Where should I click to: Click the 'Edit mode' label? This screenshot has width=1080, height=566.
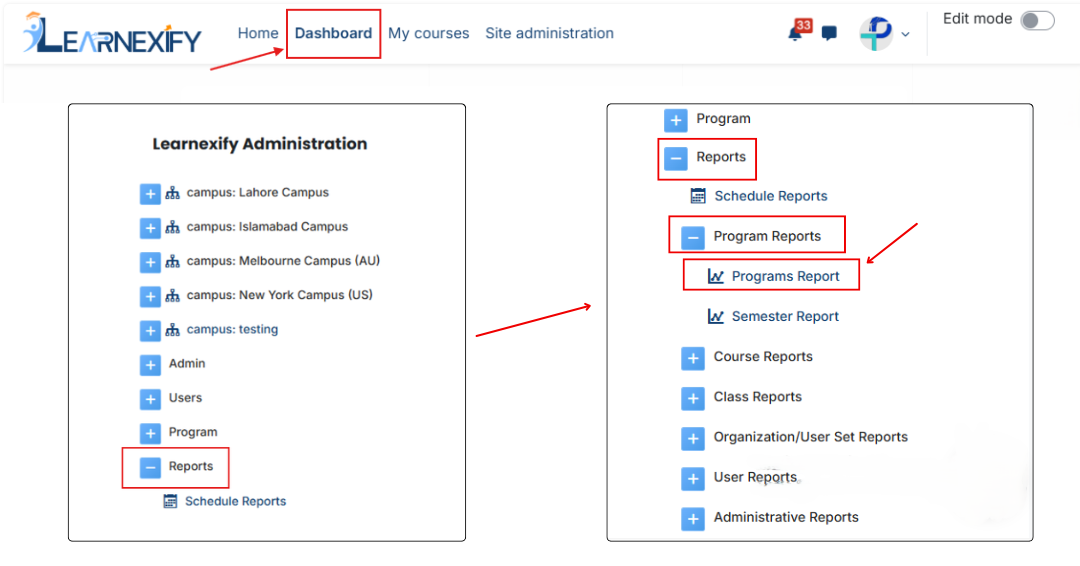(x=977, y=19)
